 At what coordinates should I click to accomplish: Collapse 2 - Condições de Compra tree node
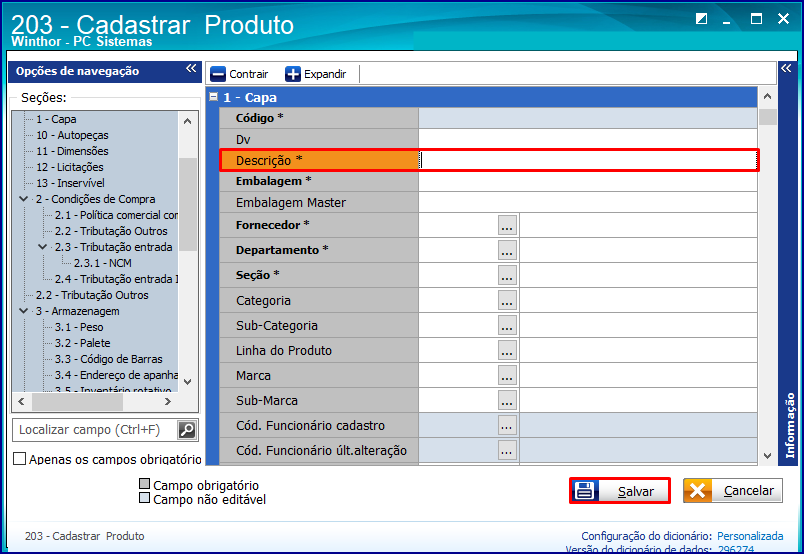pos(24,199)
